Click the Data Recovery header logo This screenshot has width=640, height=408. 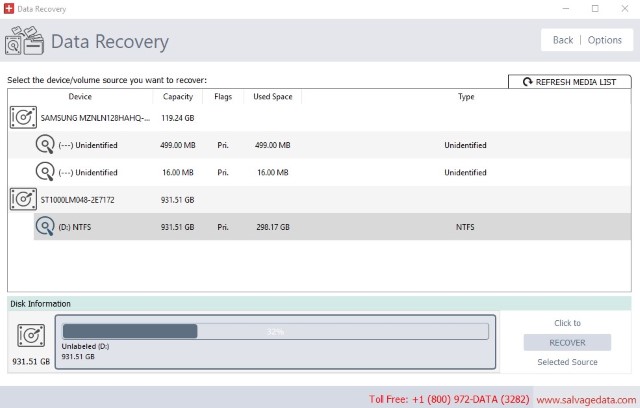pos(23,42)
